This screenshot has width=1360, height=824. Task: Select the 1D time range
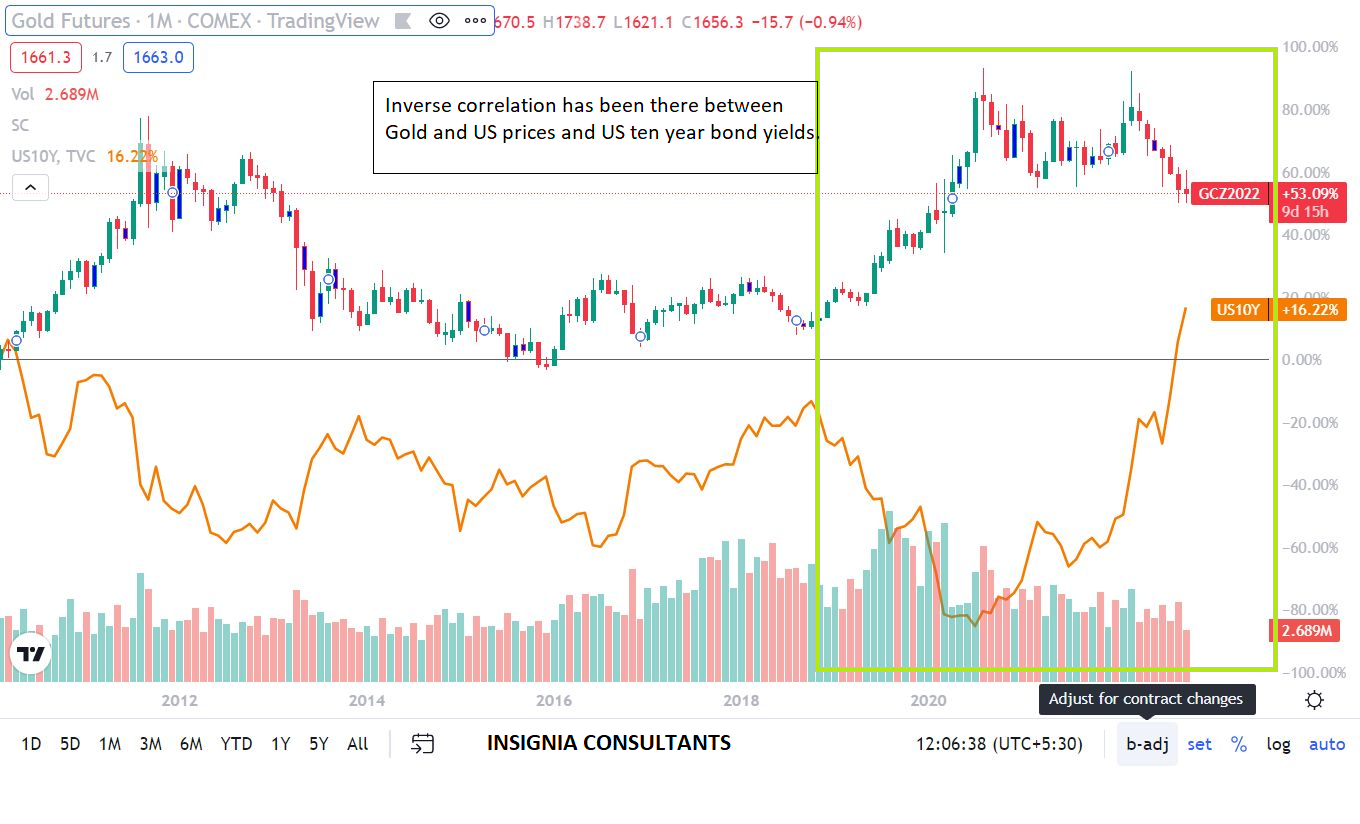click(x=32, y=744)
